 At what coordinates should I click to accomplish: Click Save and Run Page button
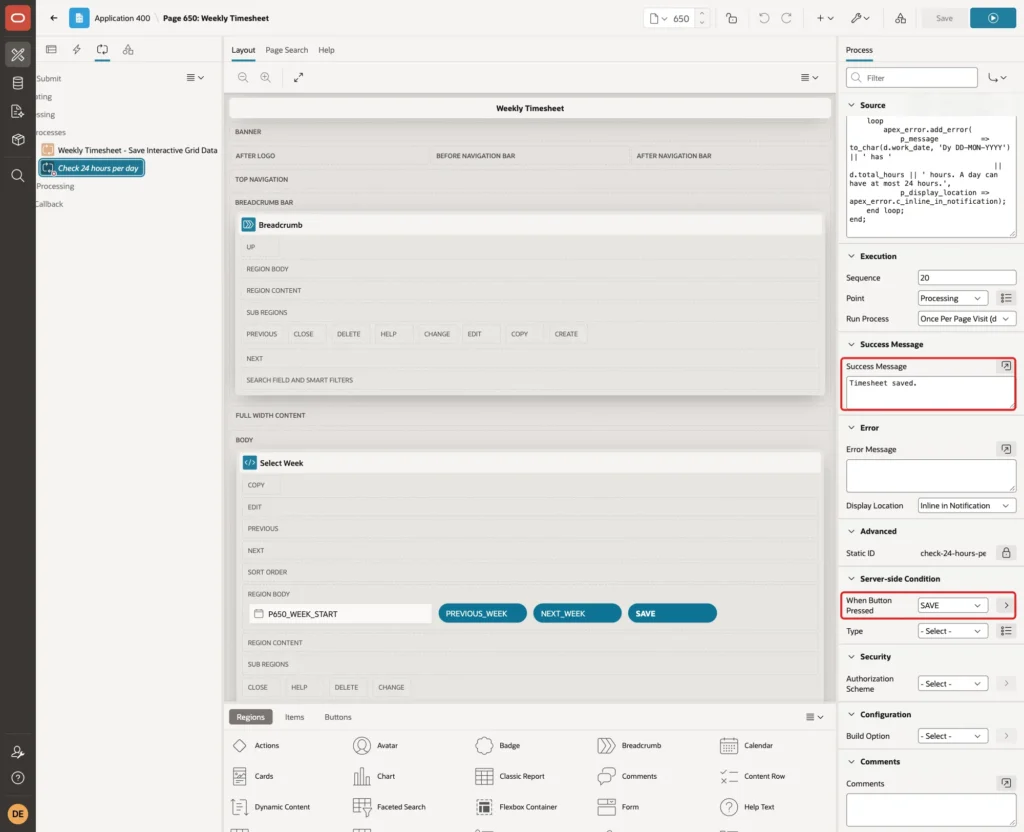[992, 18]
